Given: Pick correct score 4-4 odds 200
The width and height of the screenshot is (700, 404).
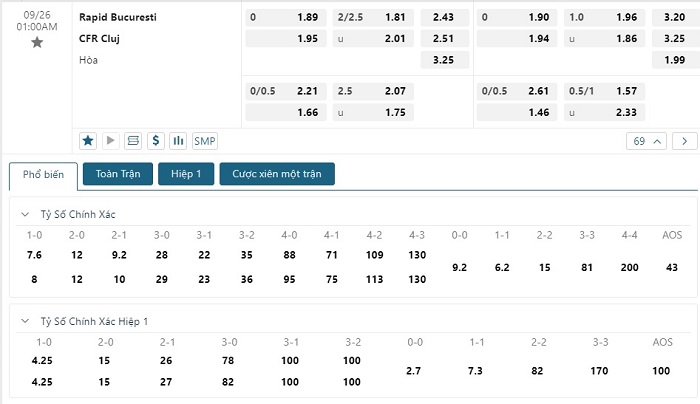Looking at the screenshot, I should (629, 267).
